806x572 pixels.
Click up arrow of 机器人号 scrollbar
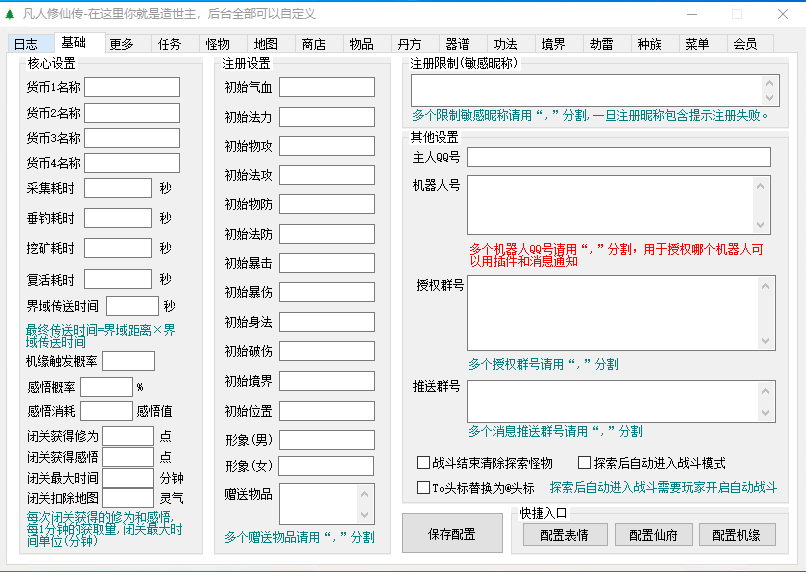coord(760,186)
